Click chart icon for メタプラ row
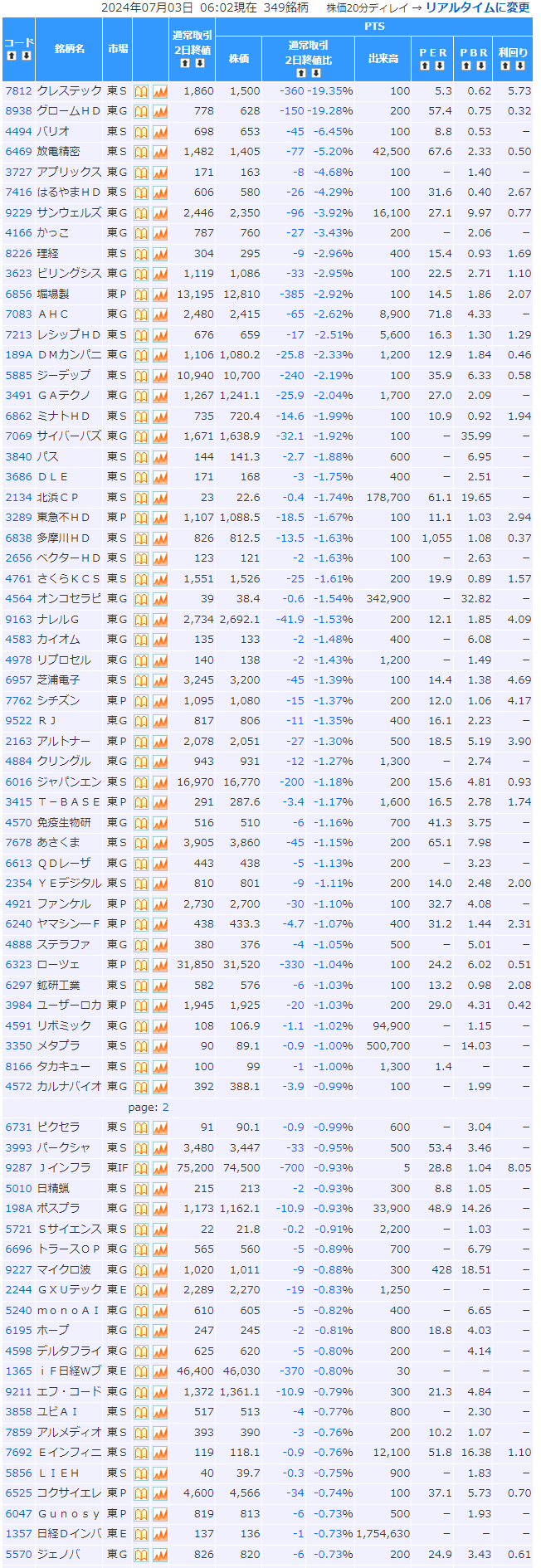The width and height of the screenshot is (541, 1568). (x=160, y=1046)
